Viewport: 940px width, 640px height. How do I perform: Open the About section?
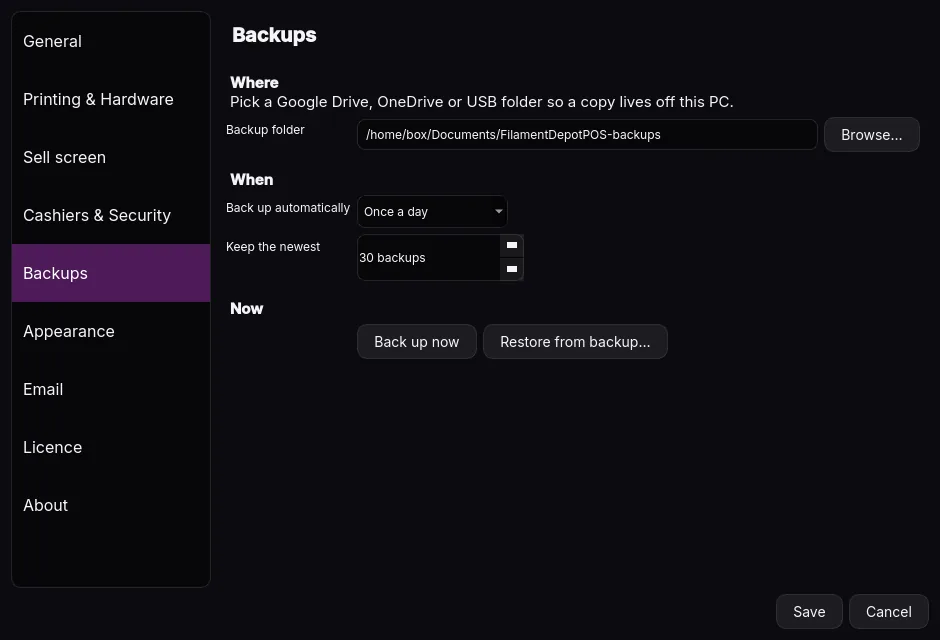pyautogui.click(x=111, y=505)
